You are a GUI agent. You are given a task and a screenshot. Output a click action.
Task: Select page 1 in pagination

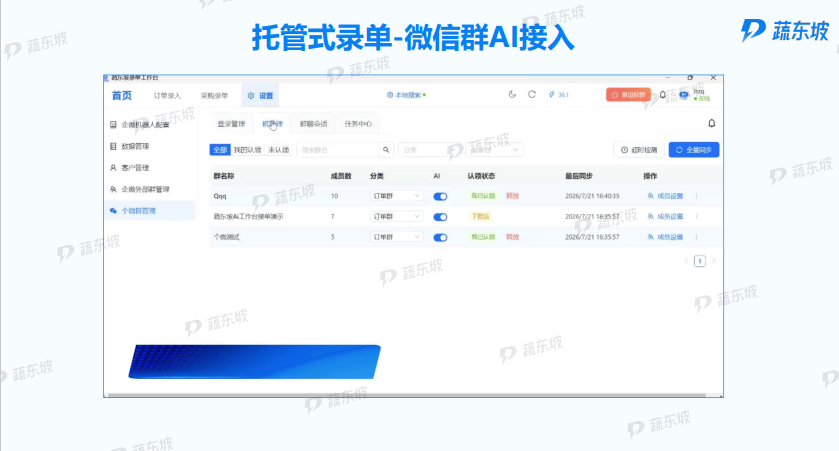coord(699,261)
